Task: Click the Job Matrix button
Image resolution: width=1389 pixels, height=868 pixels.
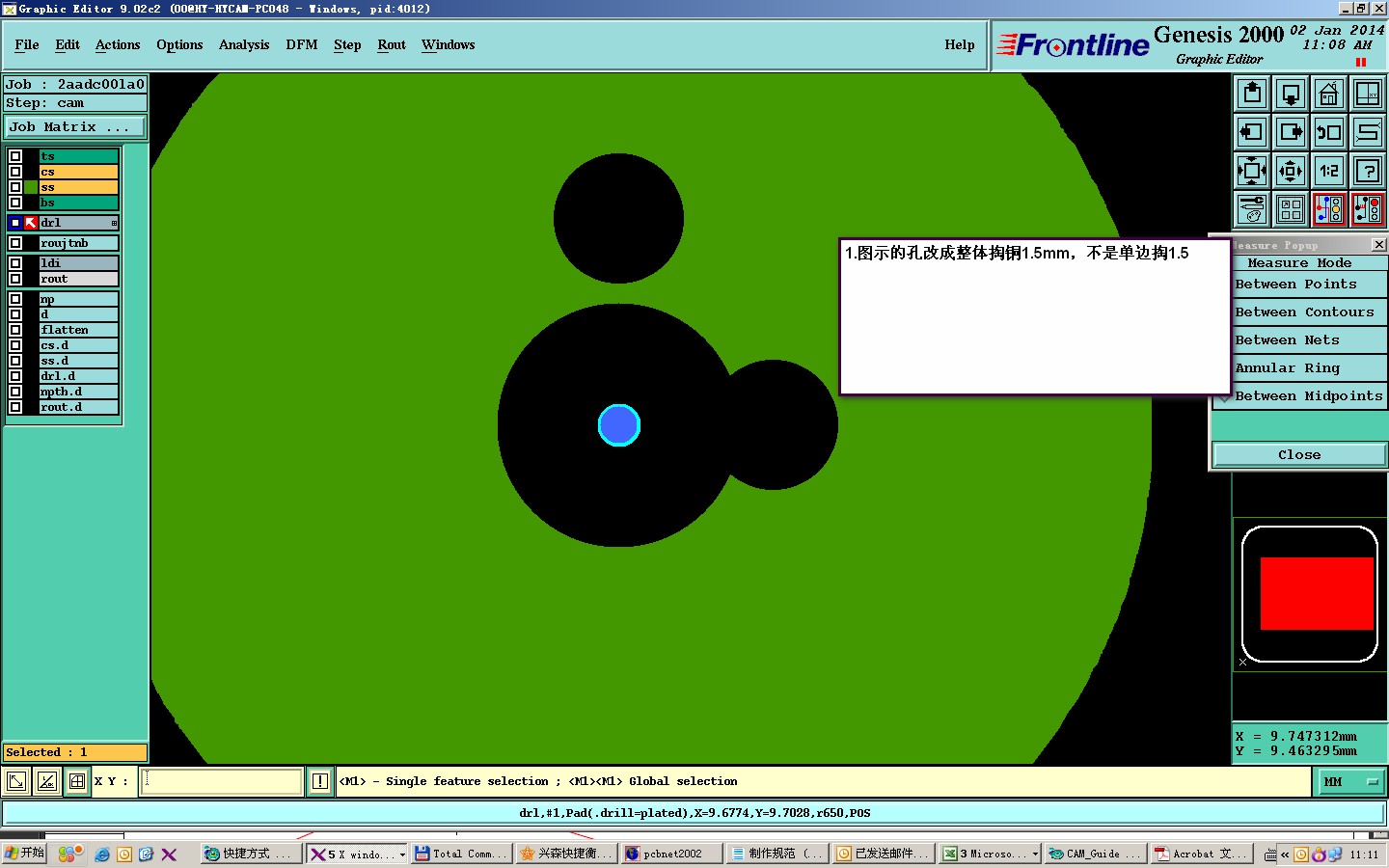Action: pos(75,127)
